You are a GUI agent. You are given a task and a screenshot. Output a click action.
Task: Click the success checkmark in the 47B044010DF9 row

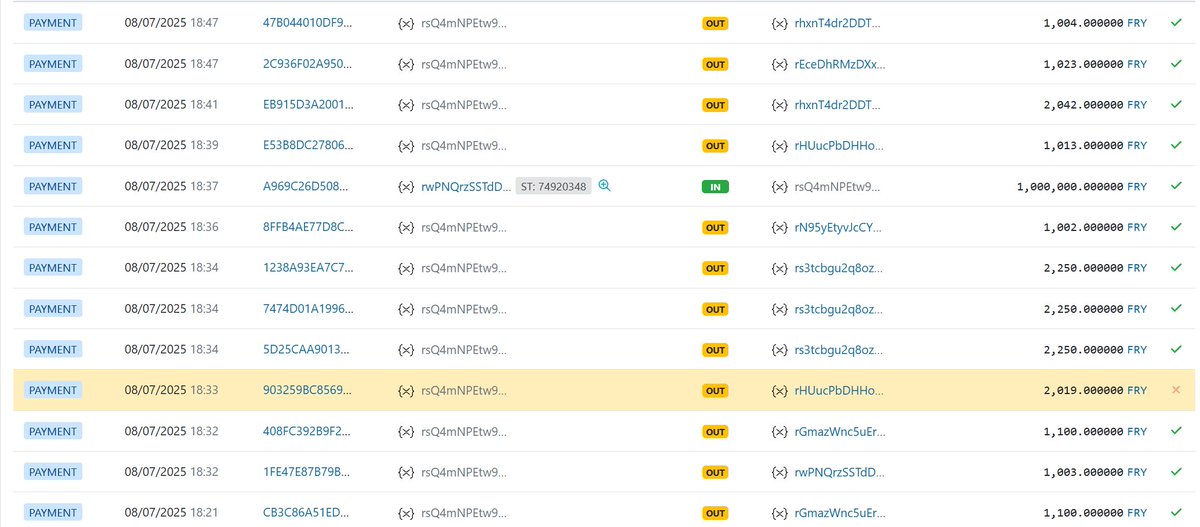(1176, 23)
